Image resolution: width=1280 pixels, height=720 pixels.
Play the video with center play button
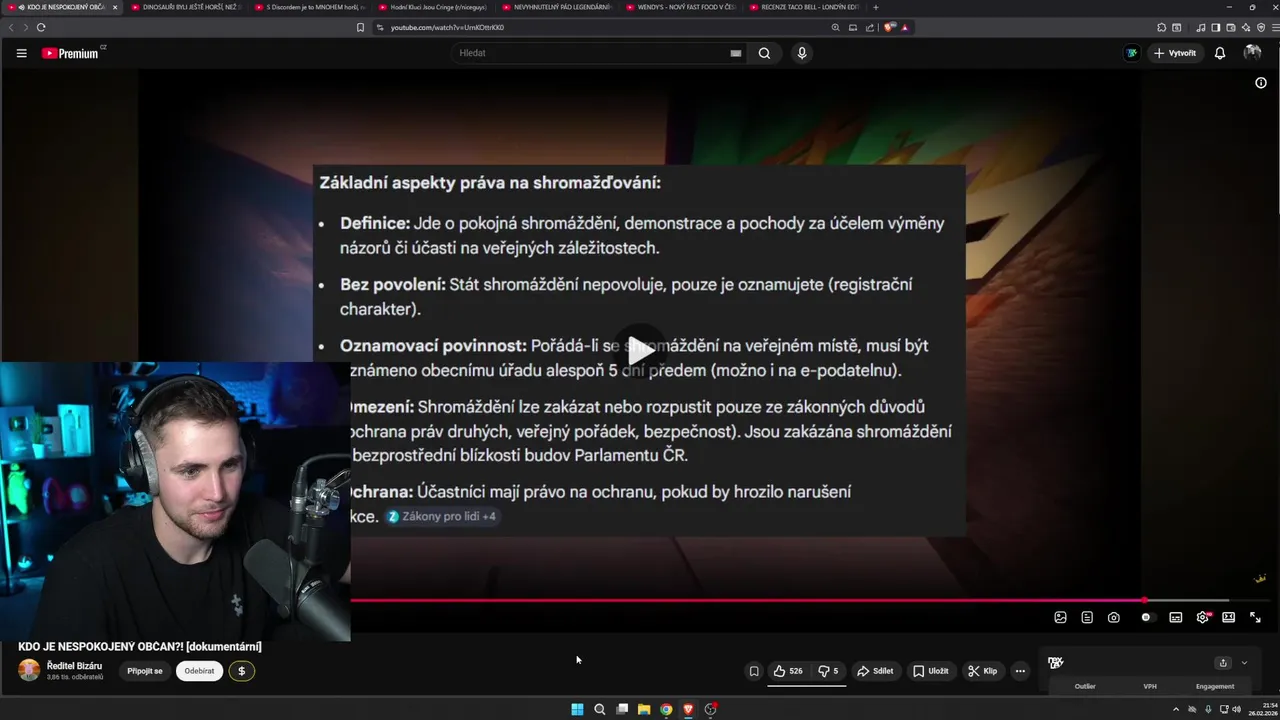point(640,351)
